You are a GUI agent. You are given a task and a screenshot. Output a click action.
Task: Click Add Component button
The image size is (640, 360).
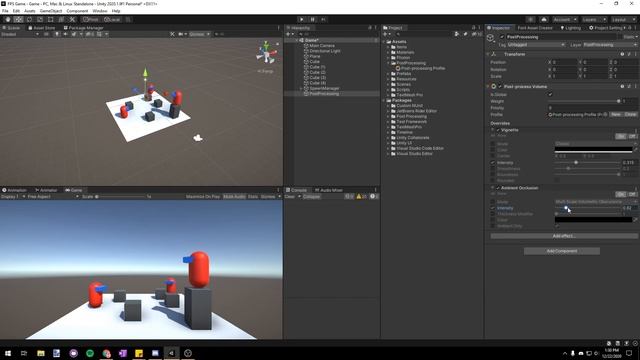click(562, 251)
